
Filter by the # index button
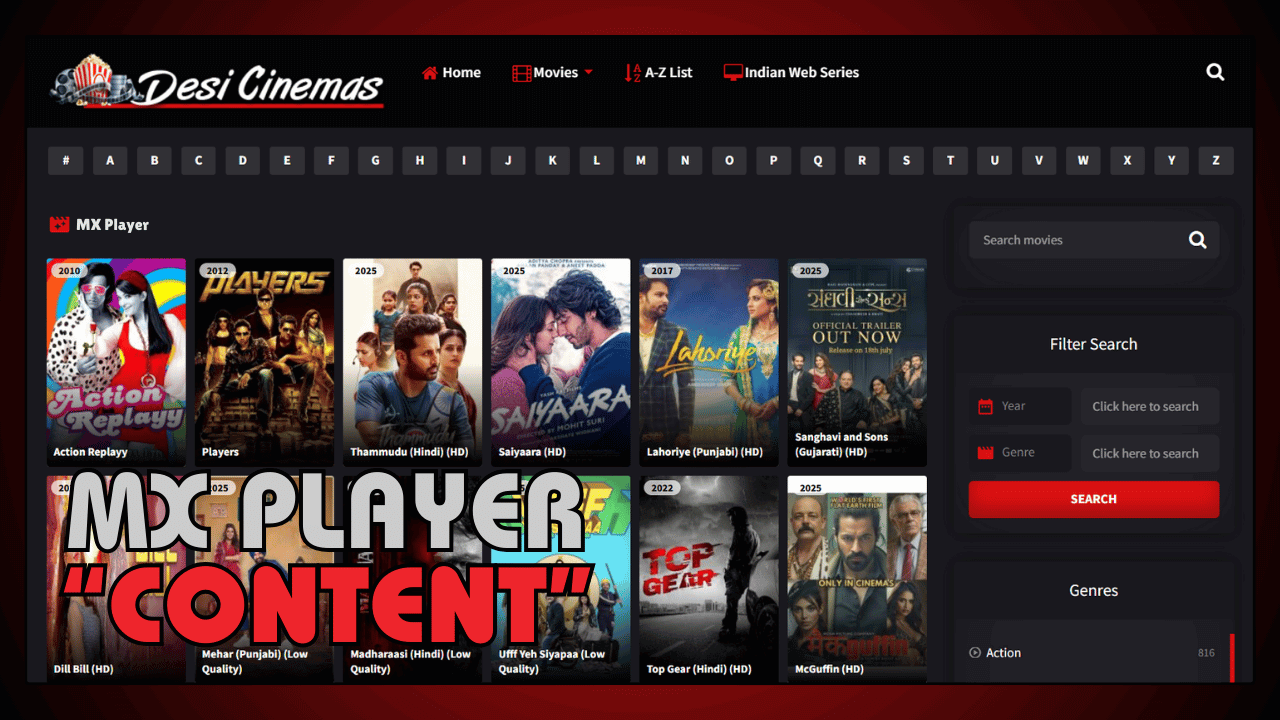point(66,161)
